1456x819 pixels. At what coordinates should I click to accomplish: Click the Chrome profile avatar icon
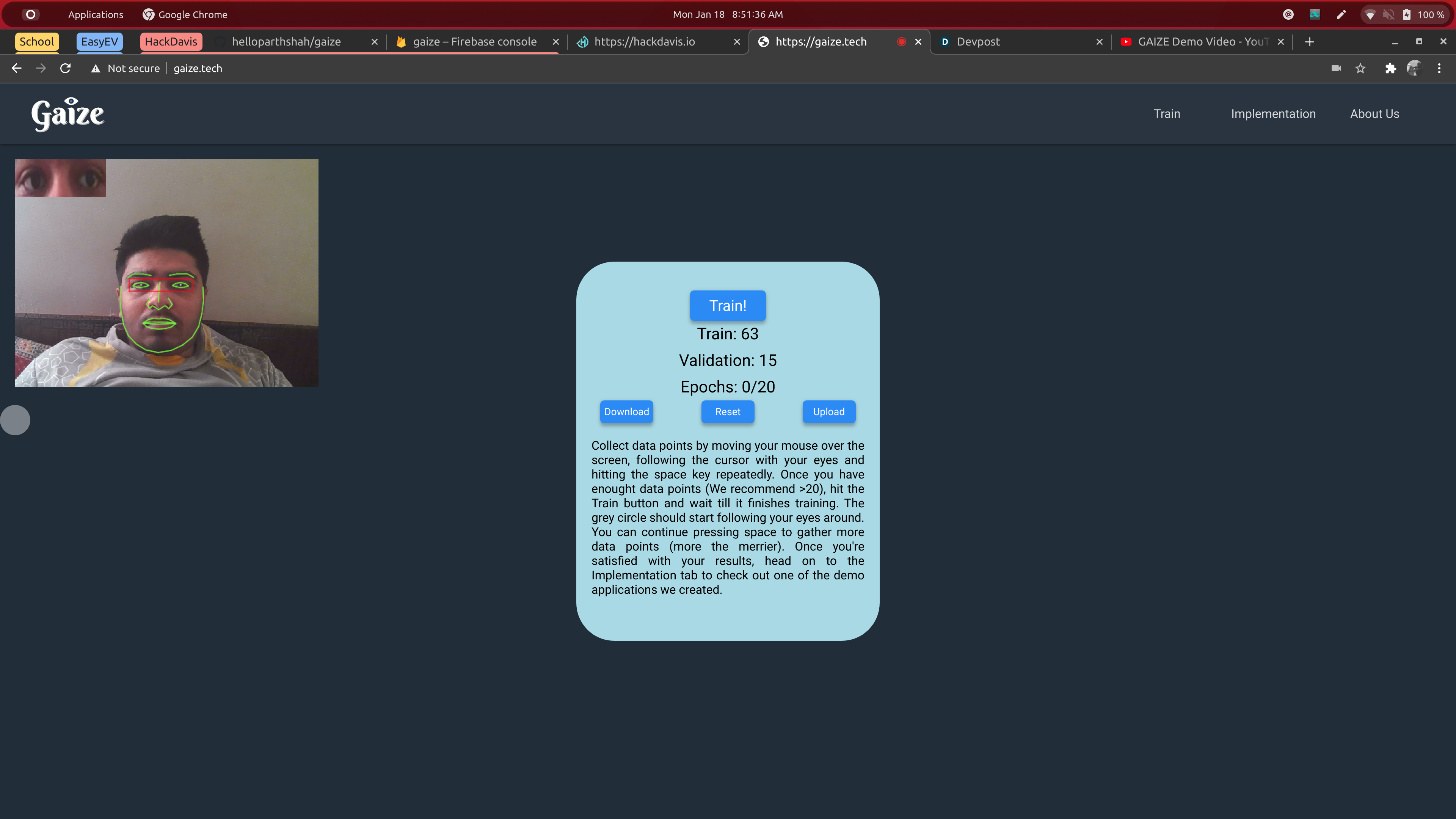1414,68
